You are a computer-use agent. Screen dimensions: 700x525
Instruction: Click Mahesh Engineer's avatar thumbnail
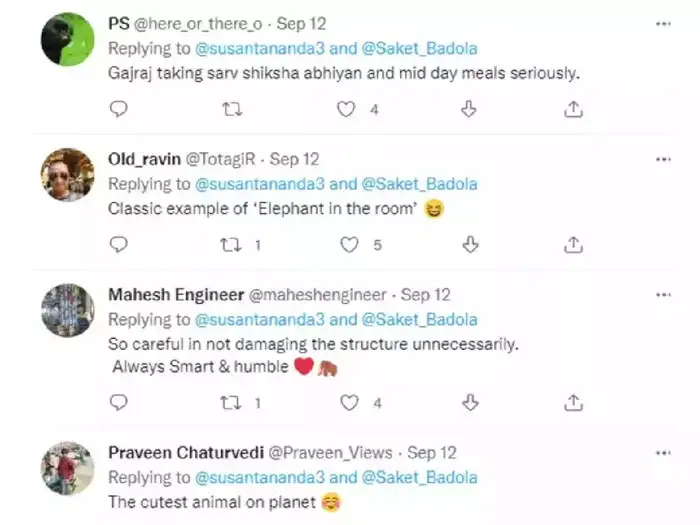click(67, 311)
